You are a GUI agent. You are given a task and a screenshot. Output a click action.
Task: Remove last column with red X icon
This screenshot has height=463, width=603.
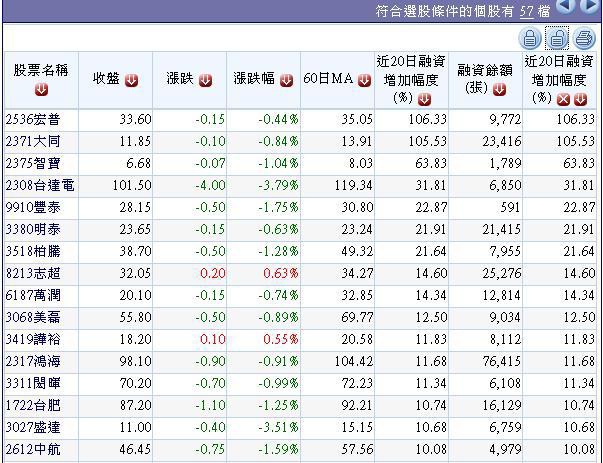point(563,100)
